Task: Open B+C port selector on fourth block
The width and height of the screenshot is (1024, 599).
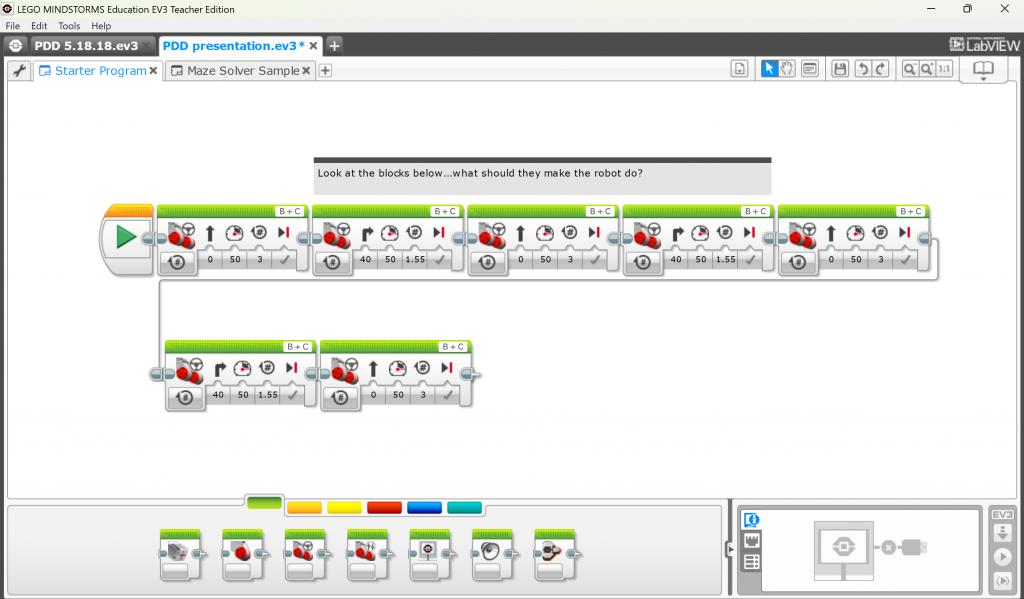Action: tap(755, 211)
